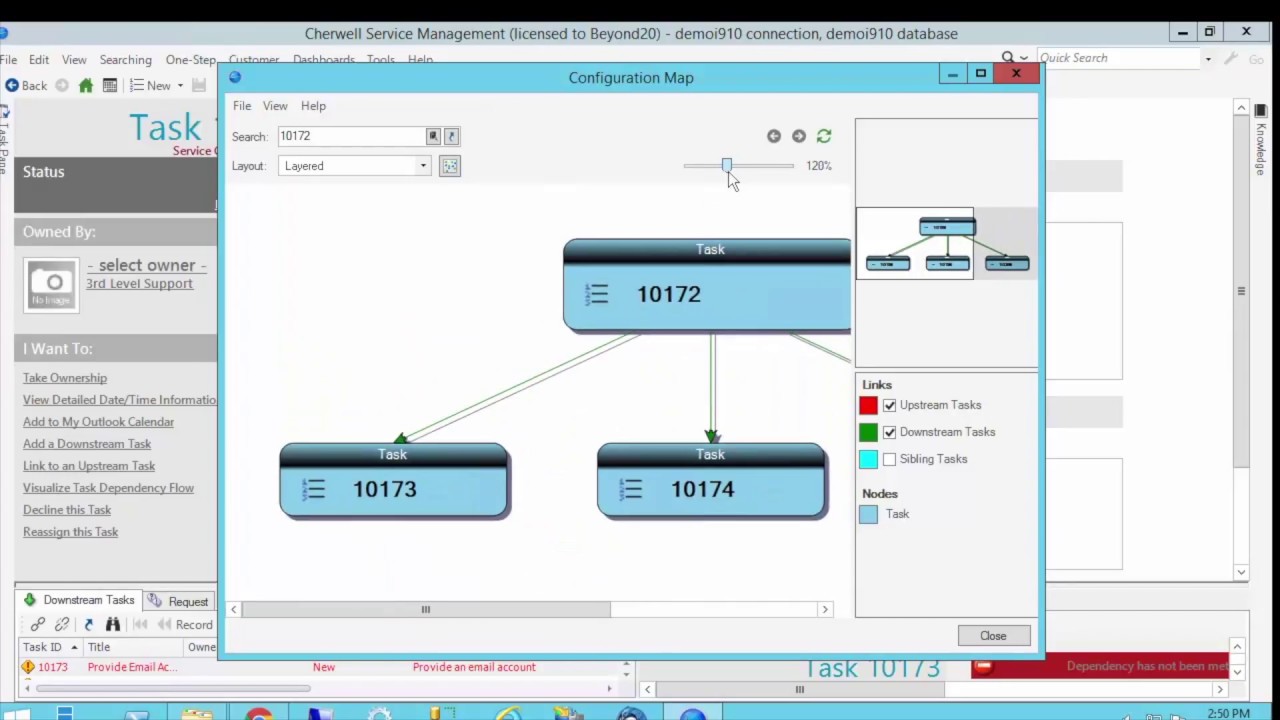This screenshot has height=720, width=1280.
Task: Navigate back in Configuration Map history
Action: [774, 136]
